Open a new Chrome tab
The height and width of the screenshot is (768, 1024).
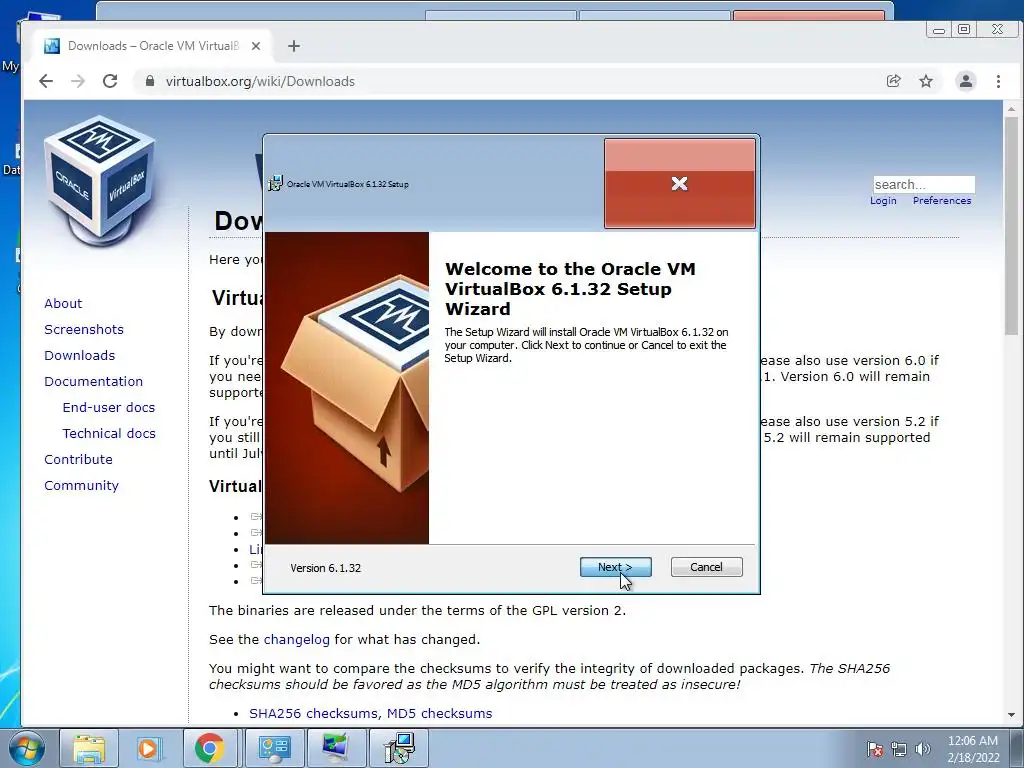pos(294,46)
